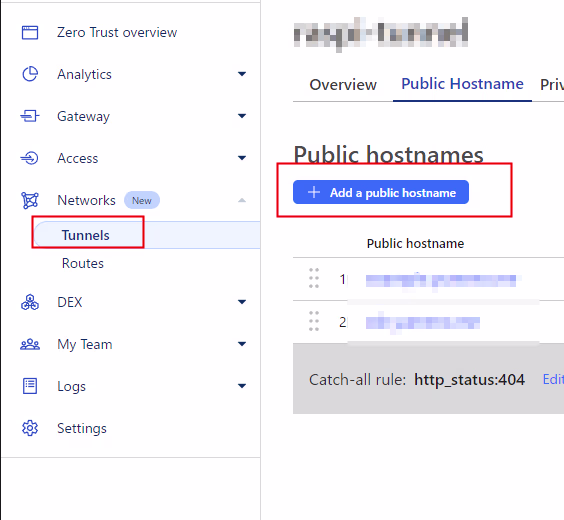Go to Zero Trust overview
564x520 pixels.
[x=117, y=32]
